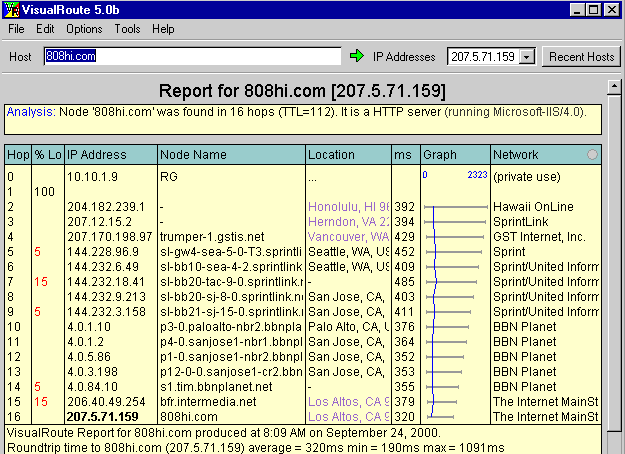The width and height of the screenshot is (625, 454).
Task: Click node name trumper-1.gstis.net
Action: coord(212,237)
